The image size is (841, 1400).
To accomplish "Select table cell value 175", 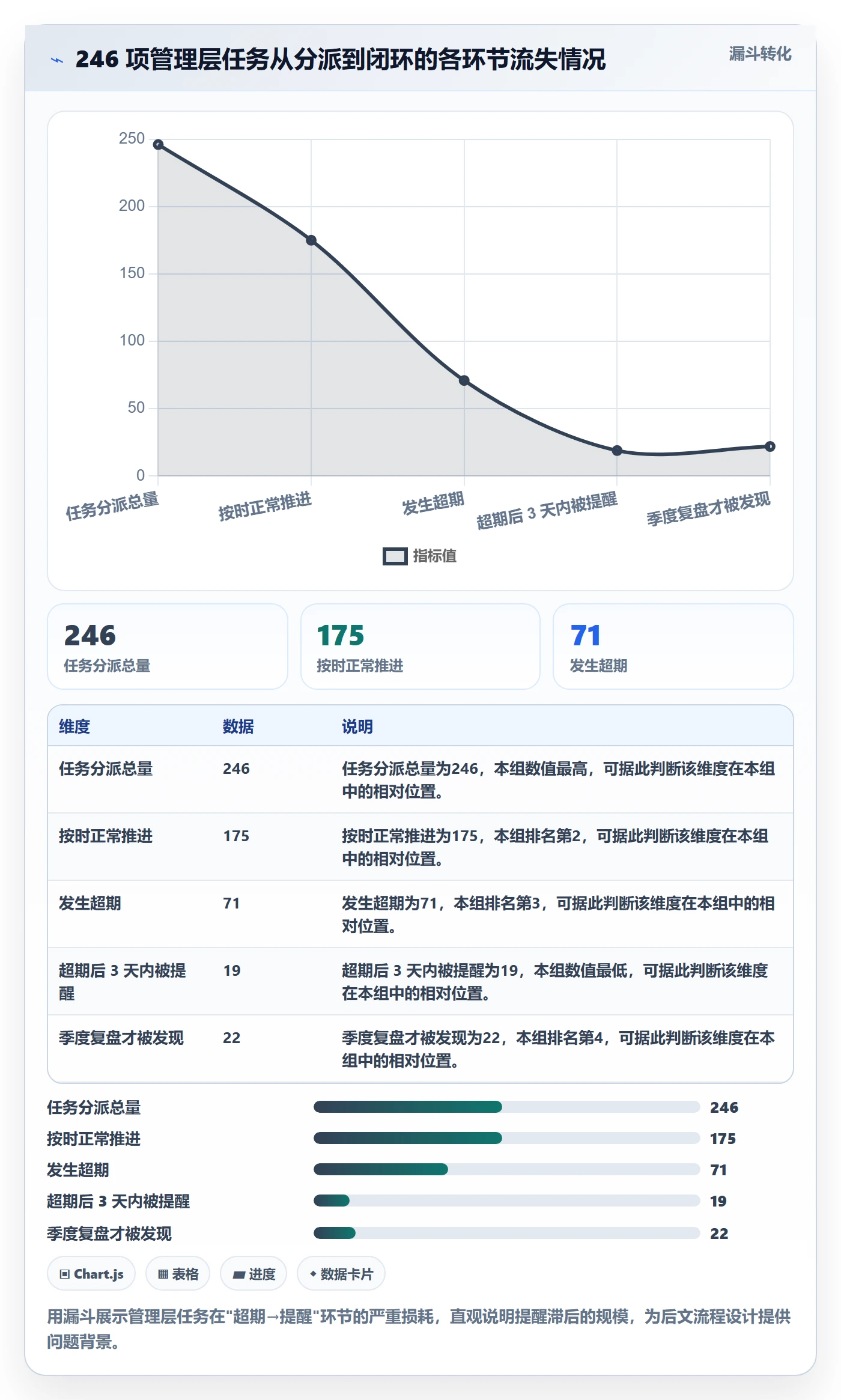I will [x=236, y=836].
